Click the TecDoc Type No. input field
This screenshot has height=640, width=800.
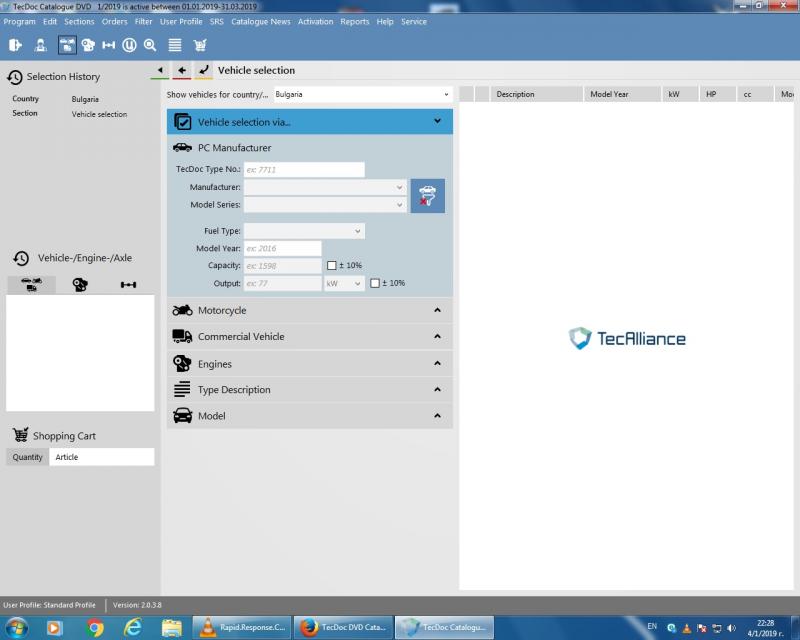coord(304,169)
